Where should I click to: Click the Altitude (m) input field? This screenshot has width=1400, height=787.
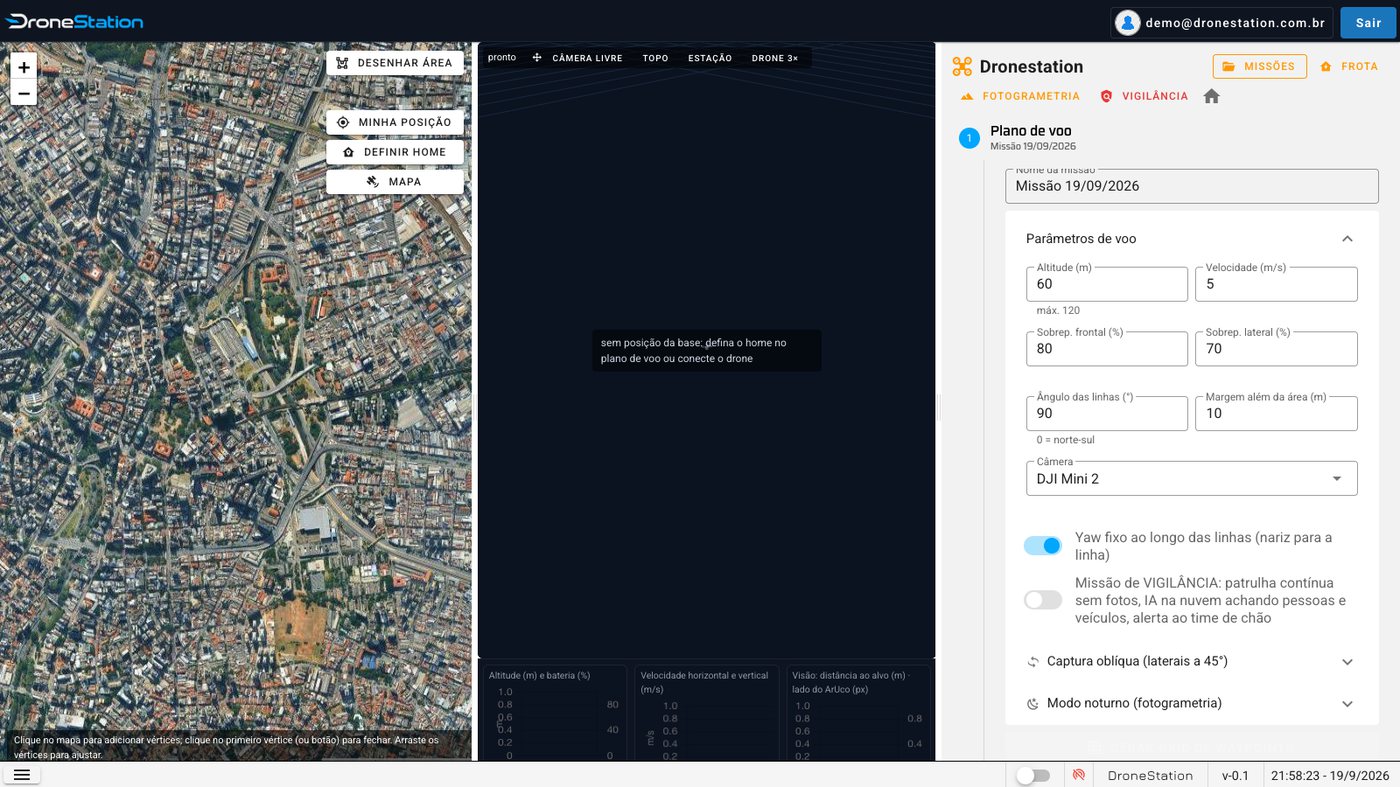tap(1107, 284)
